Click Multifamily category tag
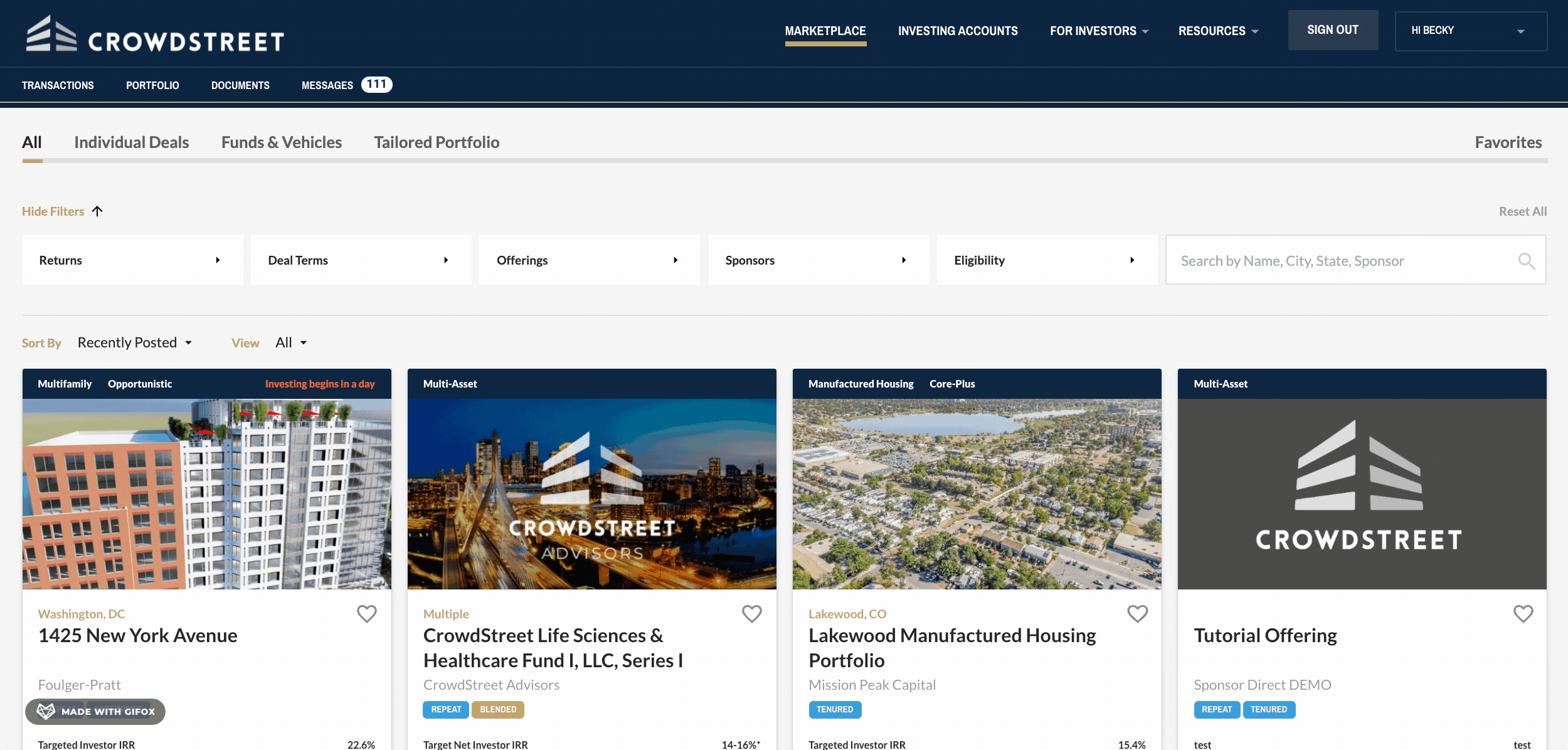 coord(65,384)
